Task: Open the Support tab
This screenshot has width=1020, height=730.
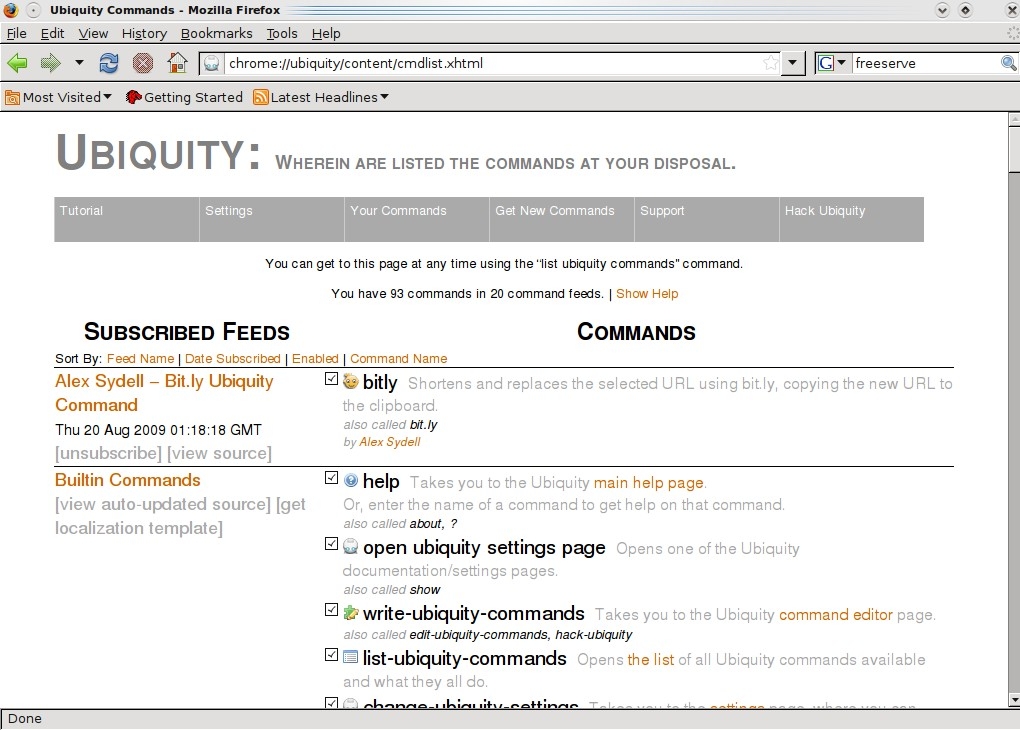Action: (x=706, y=219)
